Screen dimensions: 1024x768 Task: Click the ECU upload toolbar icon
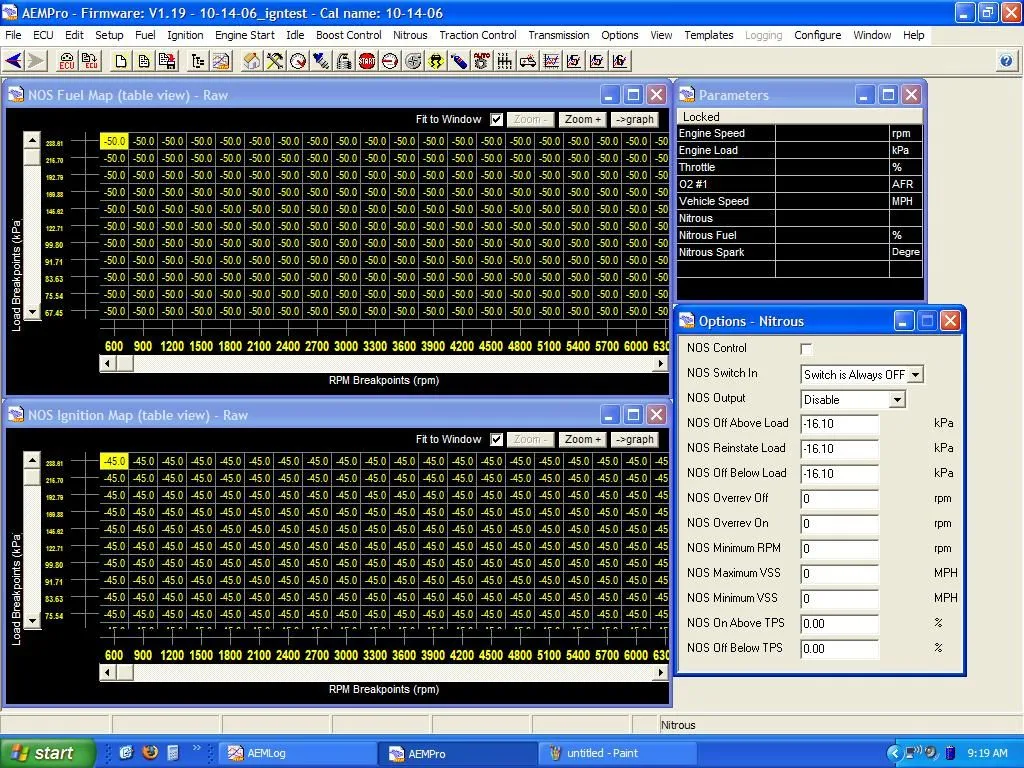(90, 61)
